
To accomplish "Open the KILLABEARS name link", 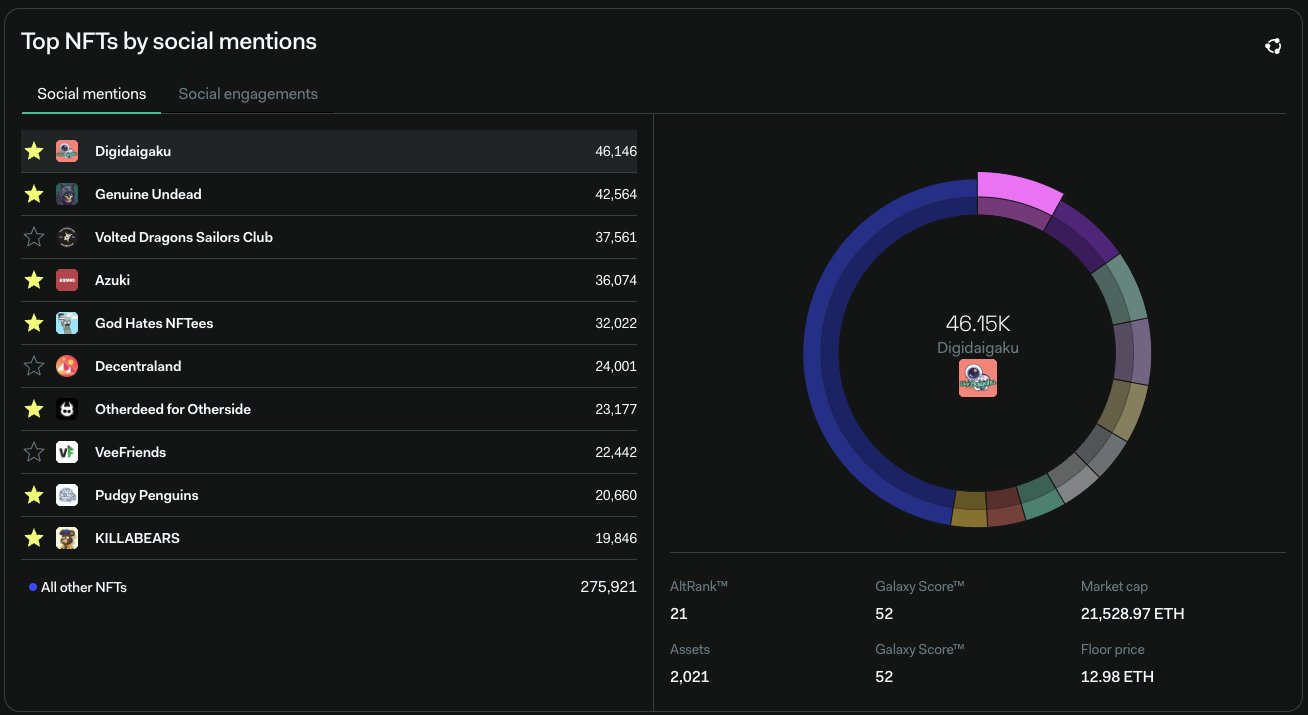I will pyautogui.click(x=137, y=538).
